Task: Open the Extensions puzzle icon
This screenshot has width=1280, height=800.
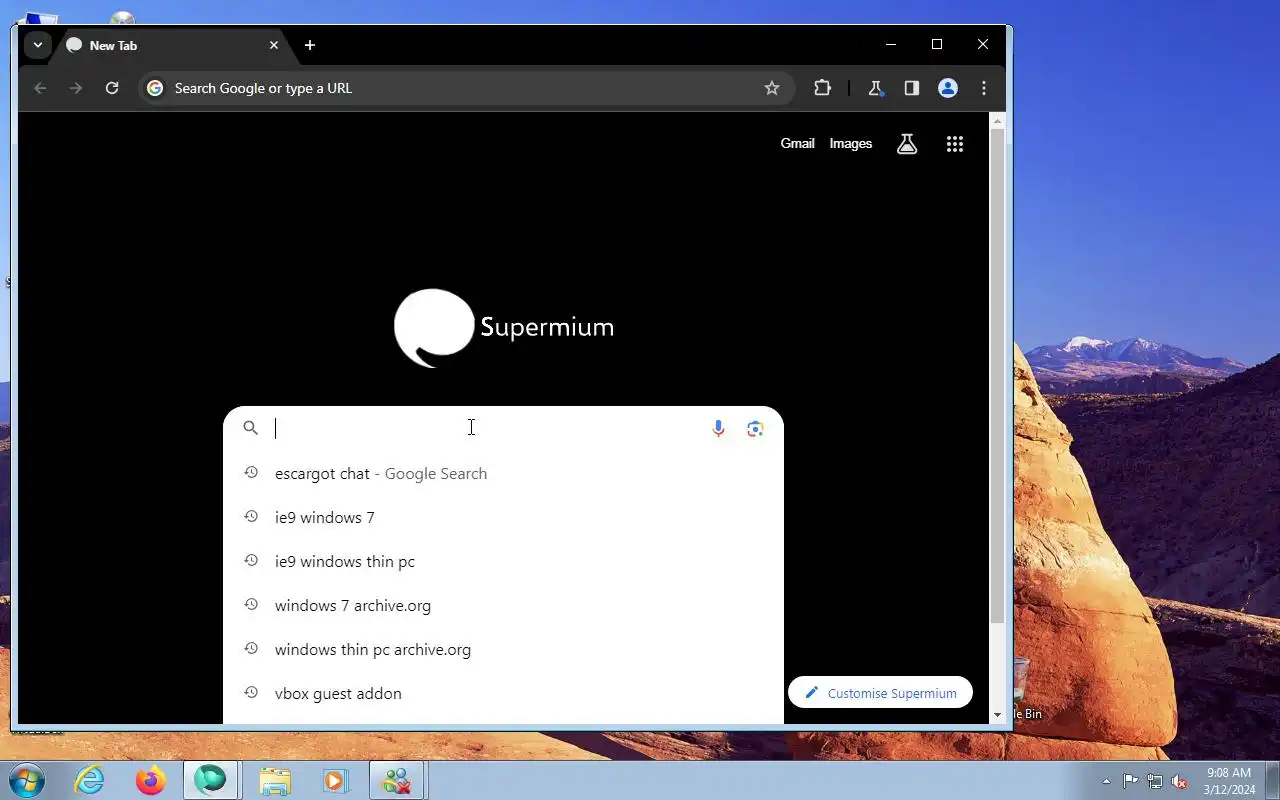Action: (822, 88)
